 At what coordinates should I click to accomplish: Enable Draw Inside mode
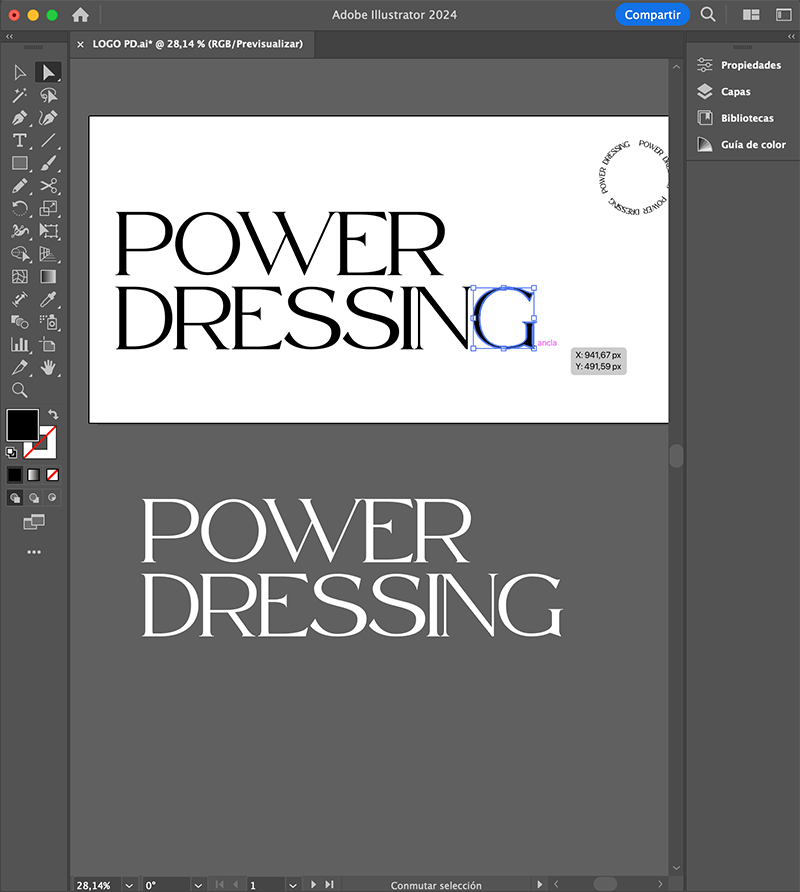tap(52, 498)
